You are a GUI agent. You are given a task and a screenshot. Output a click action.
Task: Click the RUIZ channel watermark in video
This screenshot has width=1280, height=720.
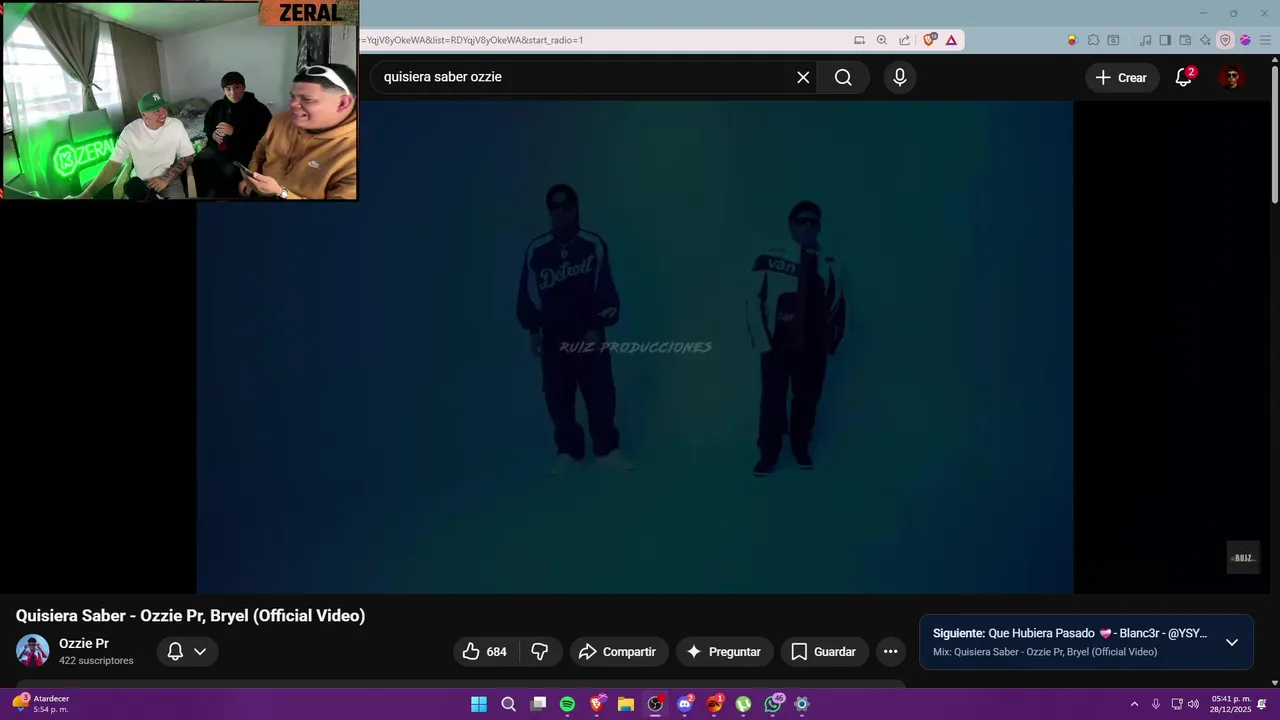pyautogui.click(x=1243, y=558)
